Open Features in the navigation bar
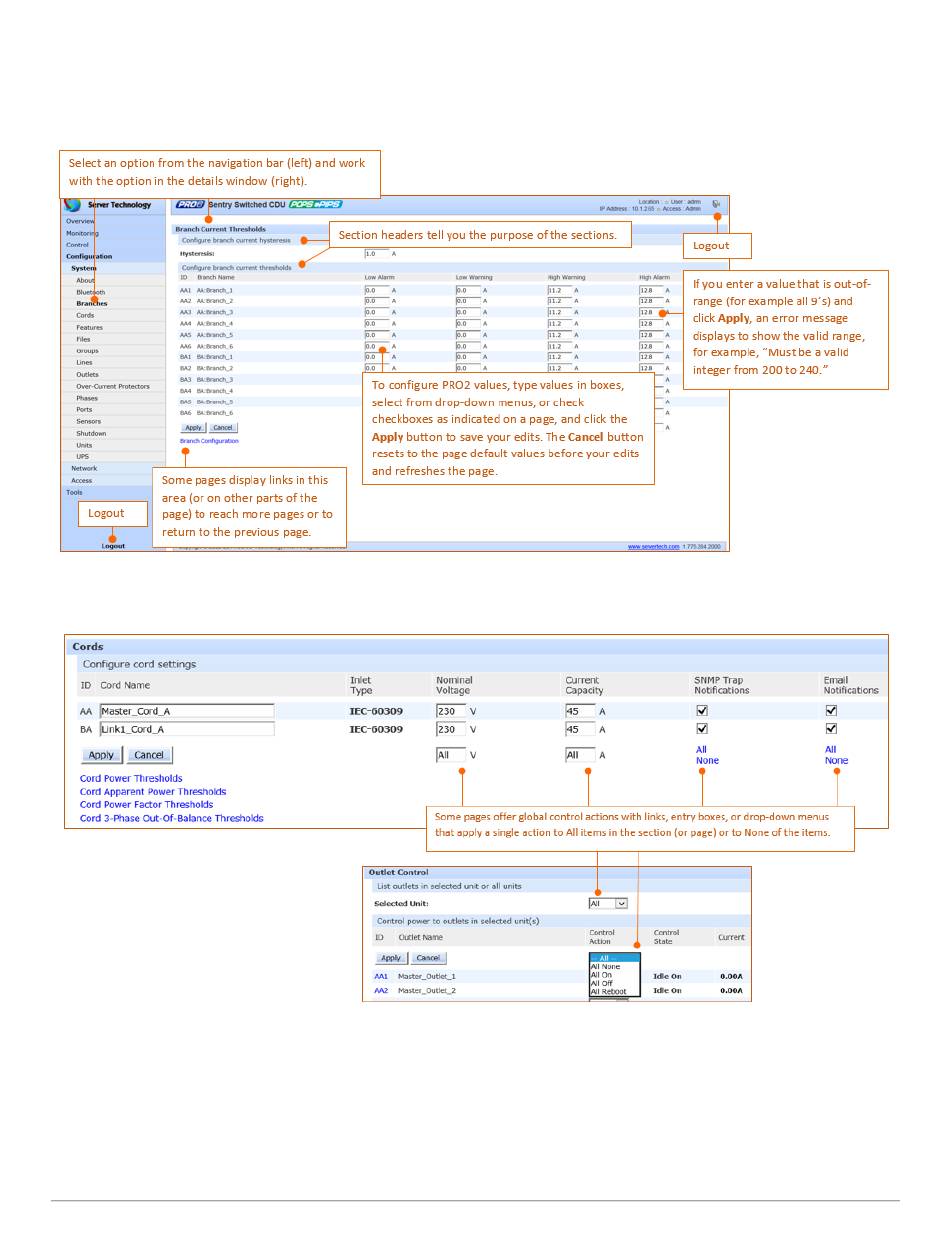 pos(89,327)
